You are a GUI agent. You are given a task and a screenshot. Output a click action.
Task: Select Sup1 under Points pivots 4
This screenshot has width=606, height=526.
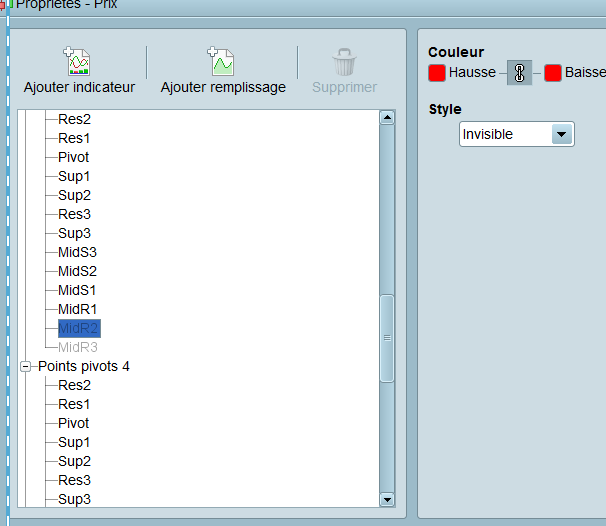click(74, 443)
